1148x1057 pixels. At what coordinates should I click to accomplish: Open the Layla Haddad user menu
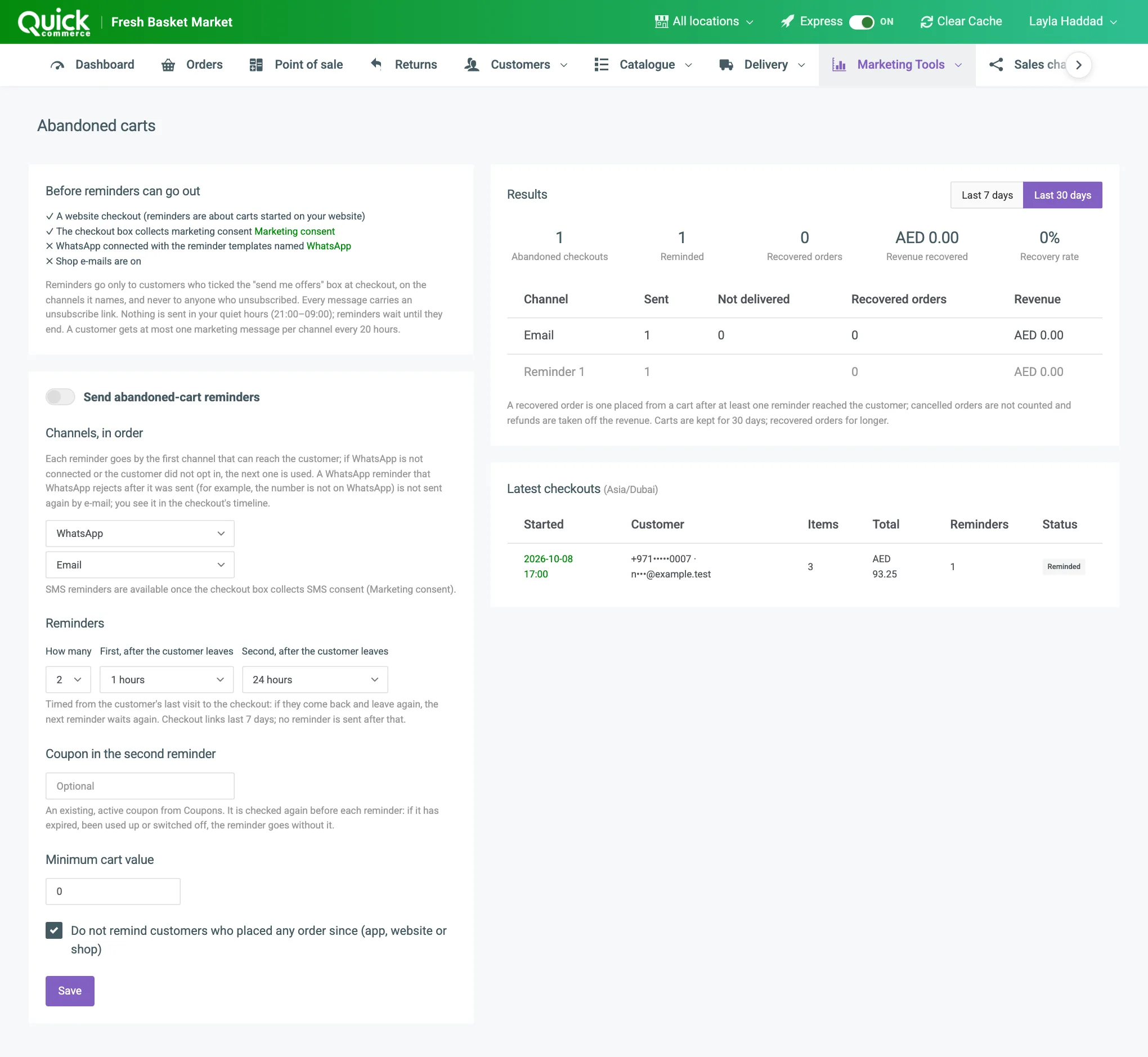pos(1073,22)
